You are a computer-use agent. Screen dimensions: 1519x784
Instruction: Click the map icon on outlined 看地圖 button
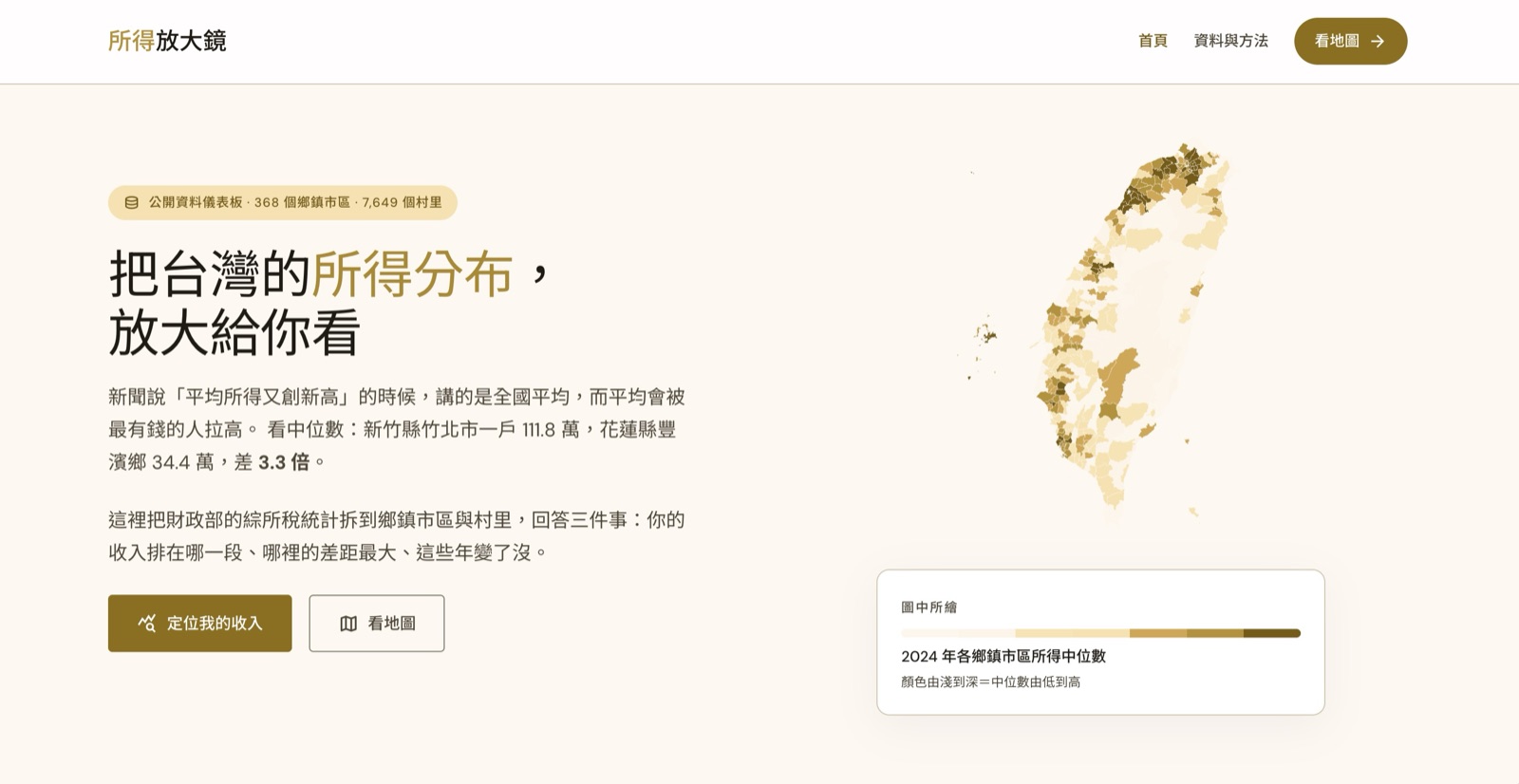(348, 624)
